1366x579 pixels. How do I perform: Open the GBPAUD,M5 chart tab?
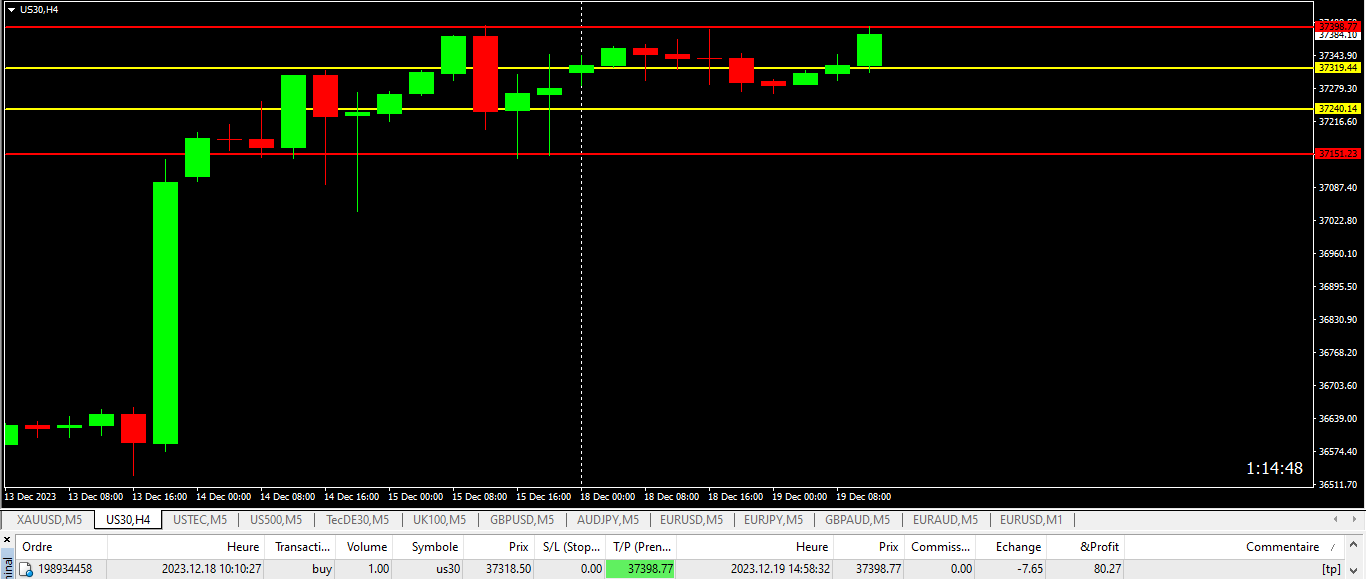[x=857, y=519]
